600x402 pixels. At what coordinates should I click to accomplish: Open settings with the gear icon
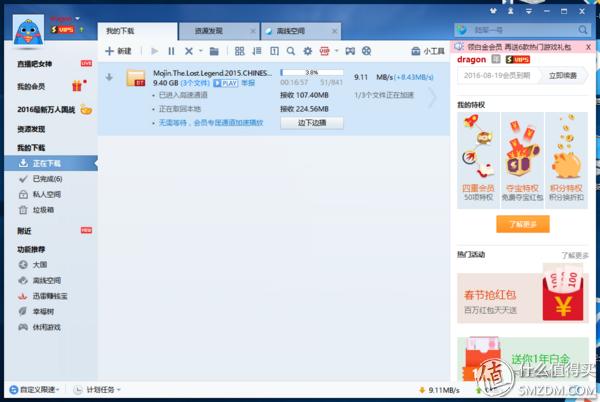(308, 51)
